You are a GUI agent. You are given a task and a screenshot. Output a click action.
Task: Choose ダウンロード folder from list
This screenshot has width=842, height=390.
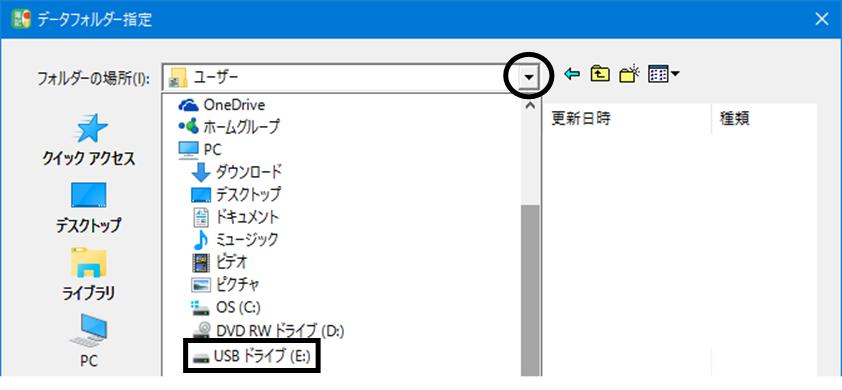tap(236, 172)
